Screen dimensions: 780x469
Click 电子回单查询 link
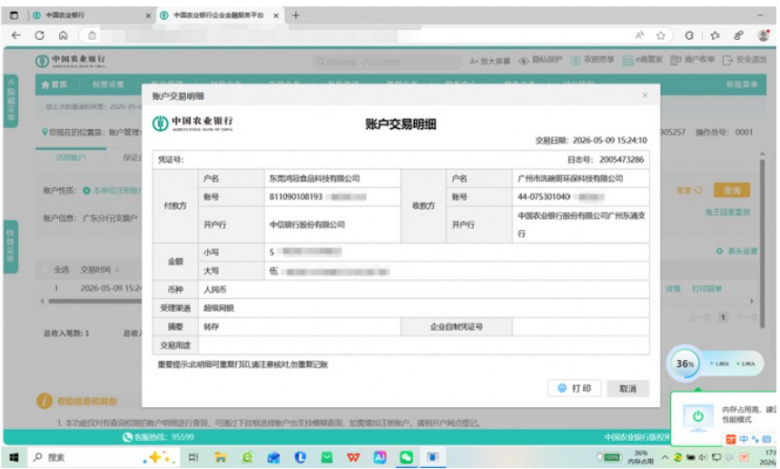click(727, 212)
